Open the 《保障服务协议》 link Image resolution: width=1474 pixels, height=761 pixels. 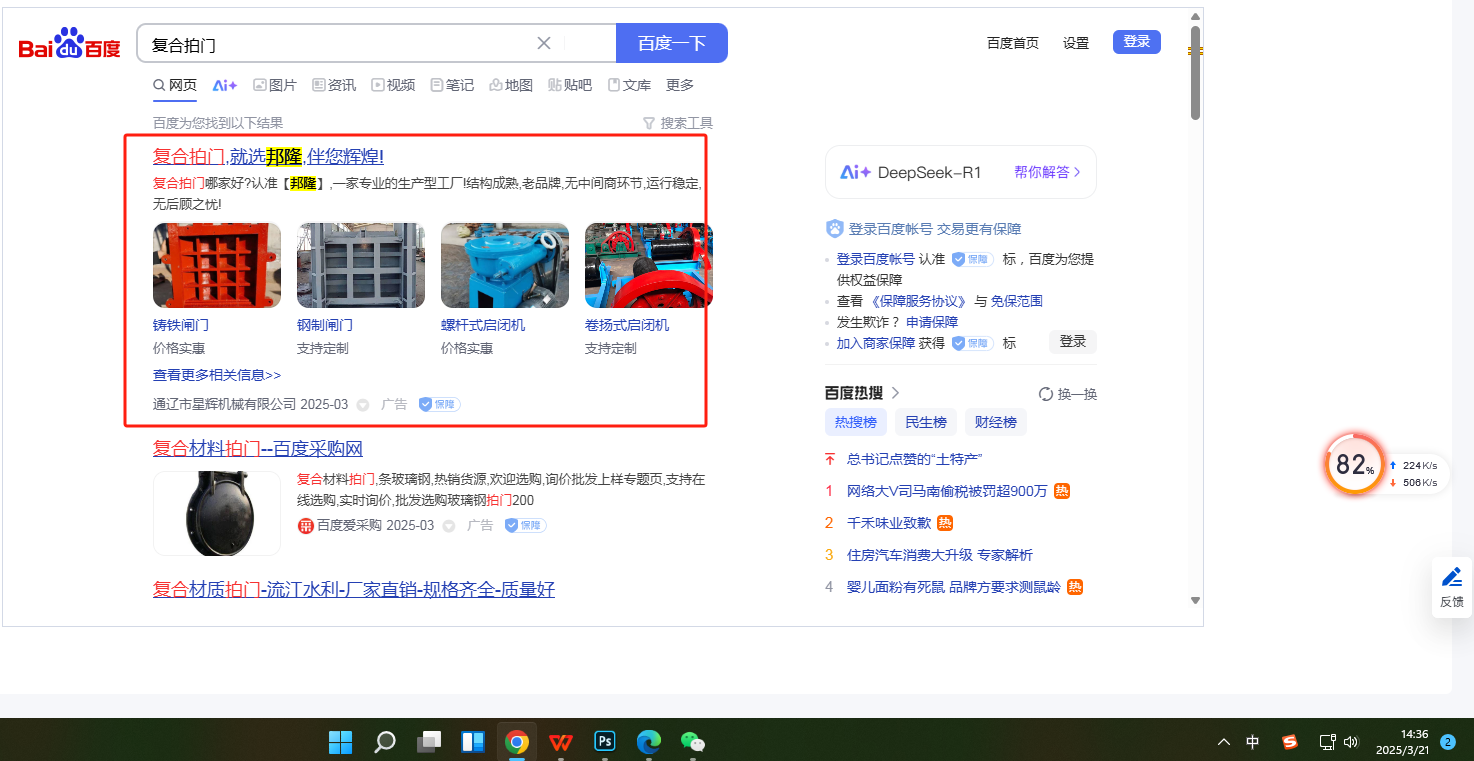click(x=919, y=301)
